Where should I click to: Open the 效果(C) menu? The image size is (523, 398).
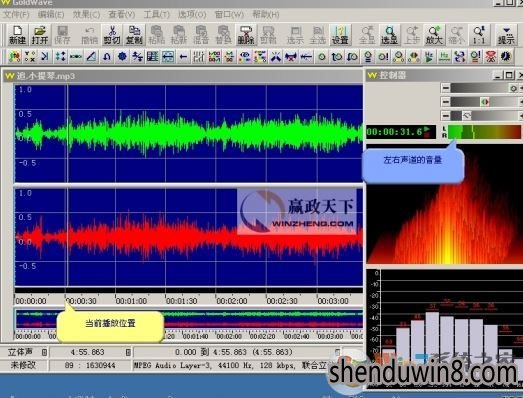click(86, 14)
